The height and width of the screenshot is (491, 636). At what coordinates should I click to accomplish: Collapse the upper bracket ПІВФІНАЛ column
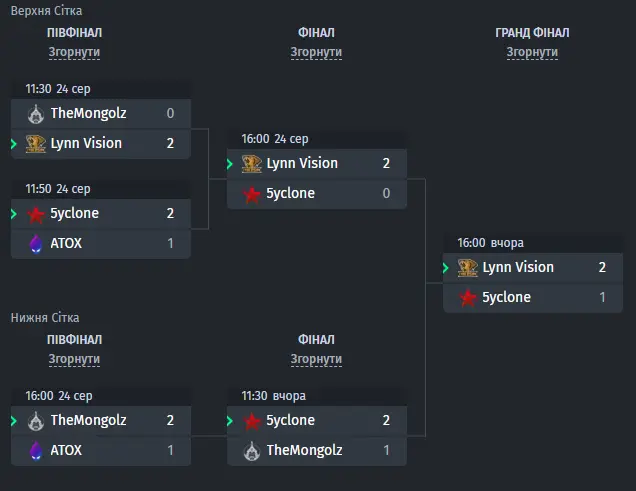coord(74,52)
